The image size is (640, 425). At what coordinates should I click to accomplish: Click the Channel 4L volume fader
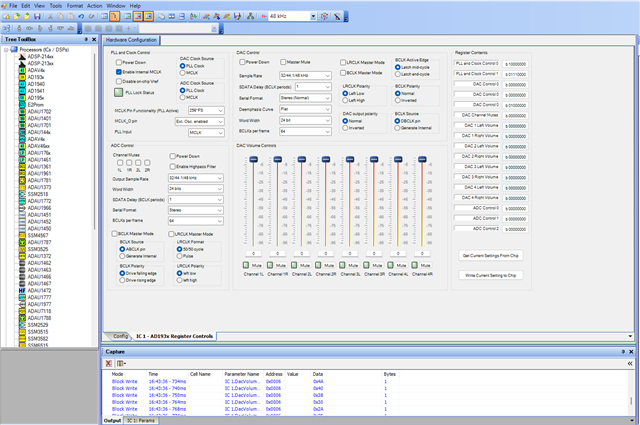coord(398,159)
